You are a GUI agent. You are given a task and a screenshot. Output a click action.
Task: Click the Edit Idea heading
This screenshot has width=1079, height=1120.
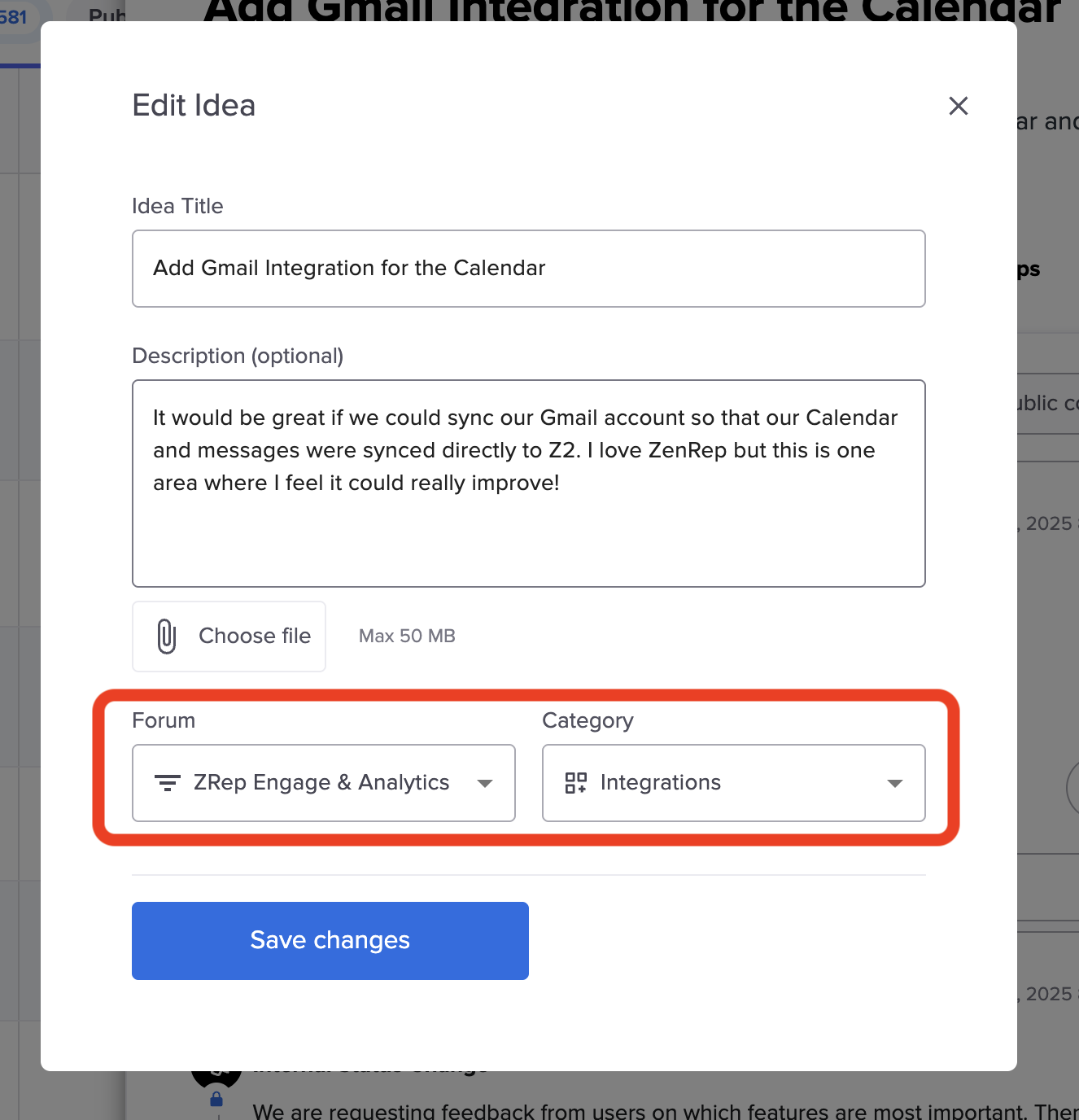click(x=194, y=106)
